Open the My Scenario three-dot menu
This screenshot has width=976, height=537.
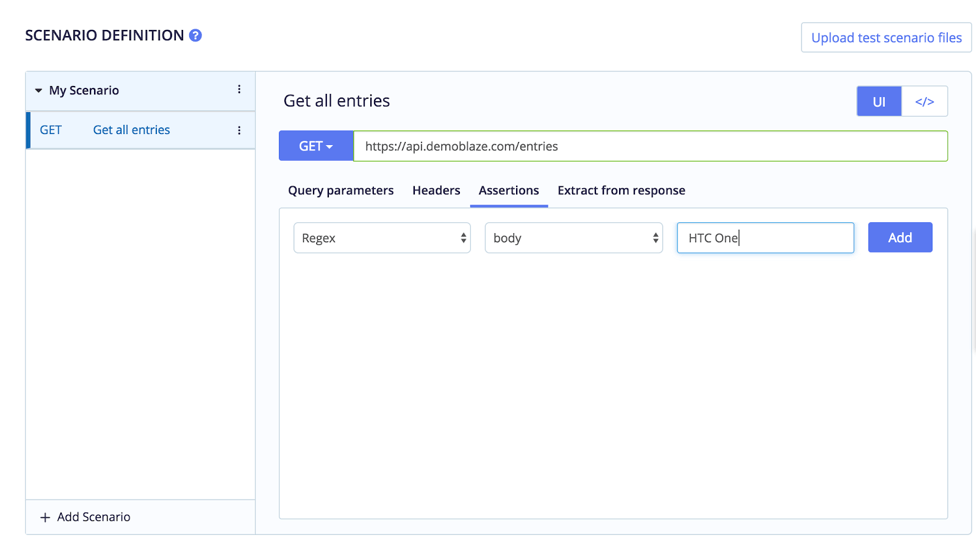tap(239, 90)
